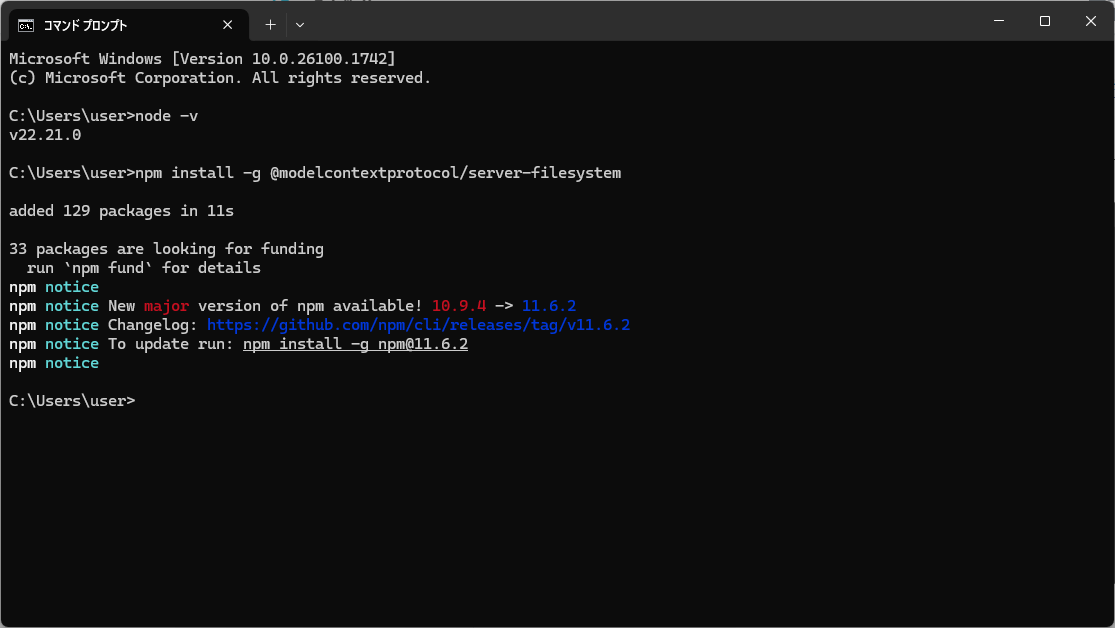Click the Command Prompt tab icon

pyautogui.click(x=26, y=24)
